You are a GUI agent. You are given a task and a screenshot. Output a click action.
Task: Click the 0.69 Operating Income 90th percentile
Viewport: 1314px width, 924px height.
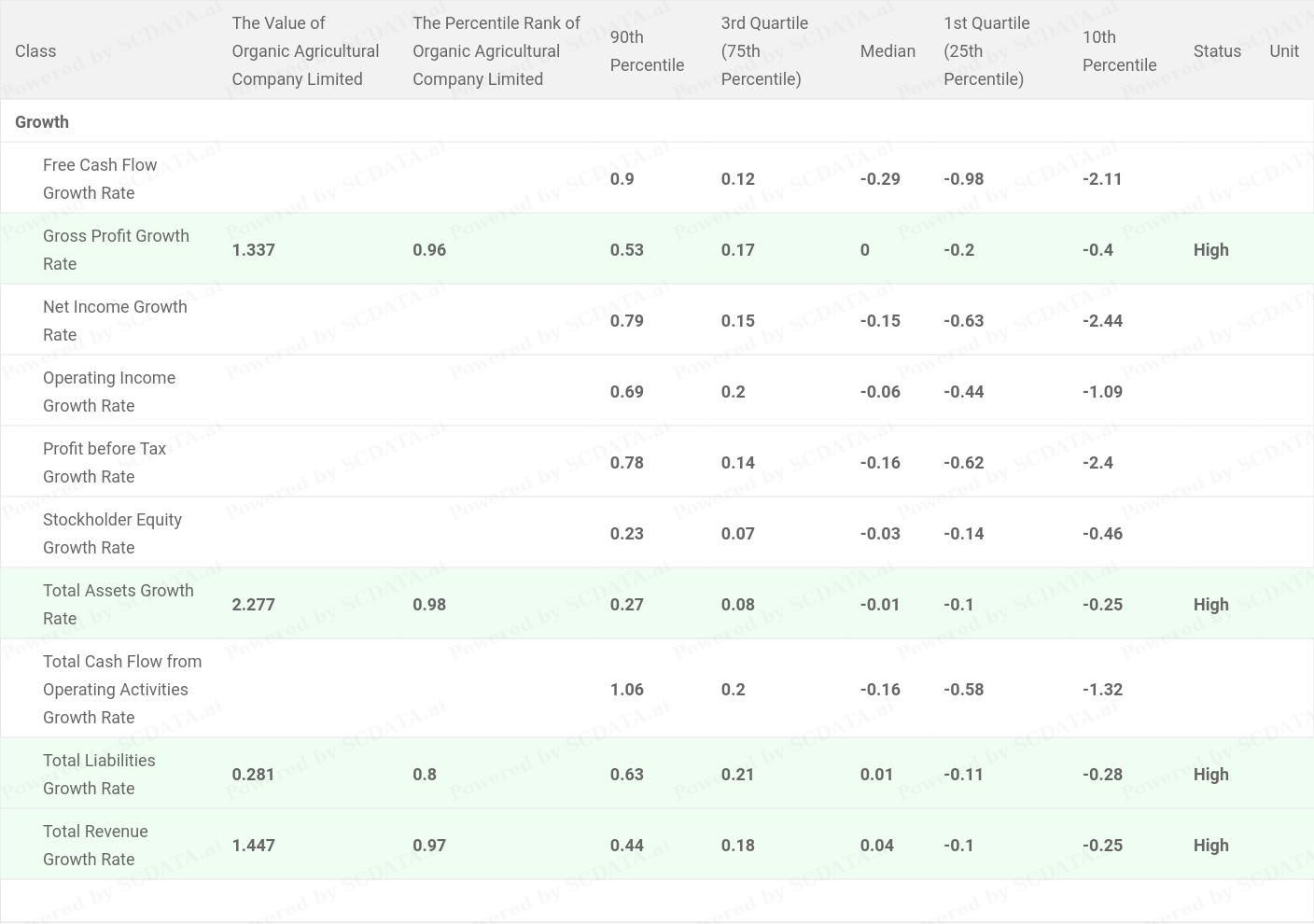(626, 392)
